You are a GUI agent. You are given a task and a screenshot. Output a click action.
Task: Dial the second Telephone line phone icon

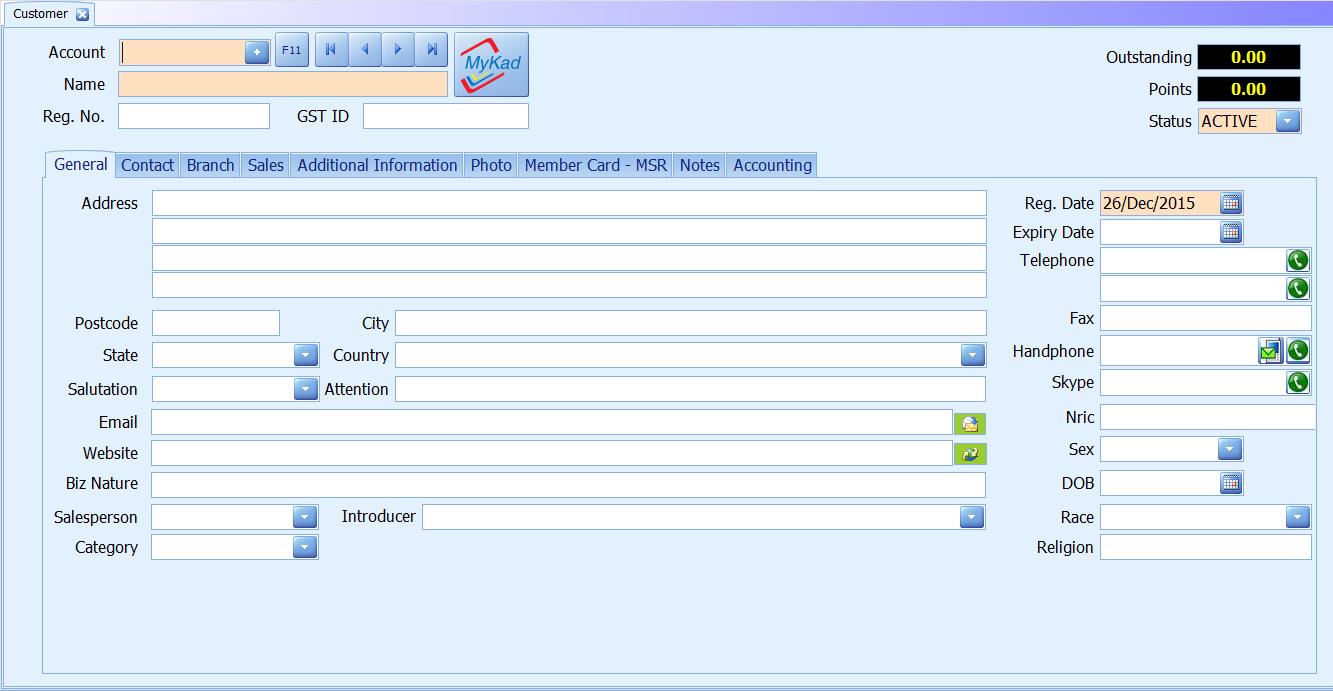[1298, 289]
